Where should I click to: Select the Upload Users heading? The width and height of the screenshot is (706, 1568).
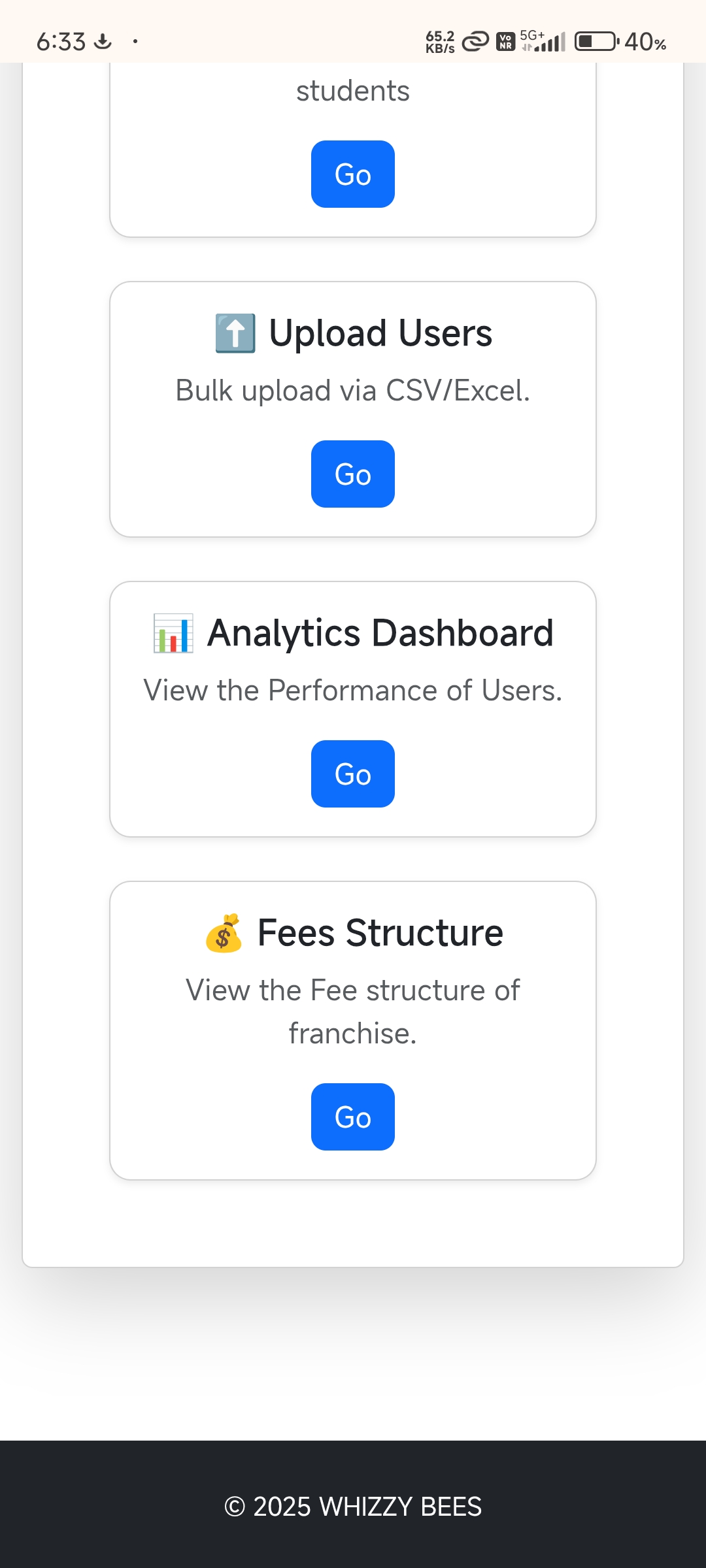[380, 333]
